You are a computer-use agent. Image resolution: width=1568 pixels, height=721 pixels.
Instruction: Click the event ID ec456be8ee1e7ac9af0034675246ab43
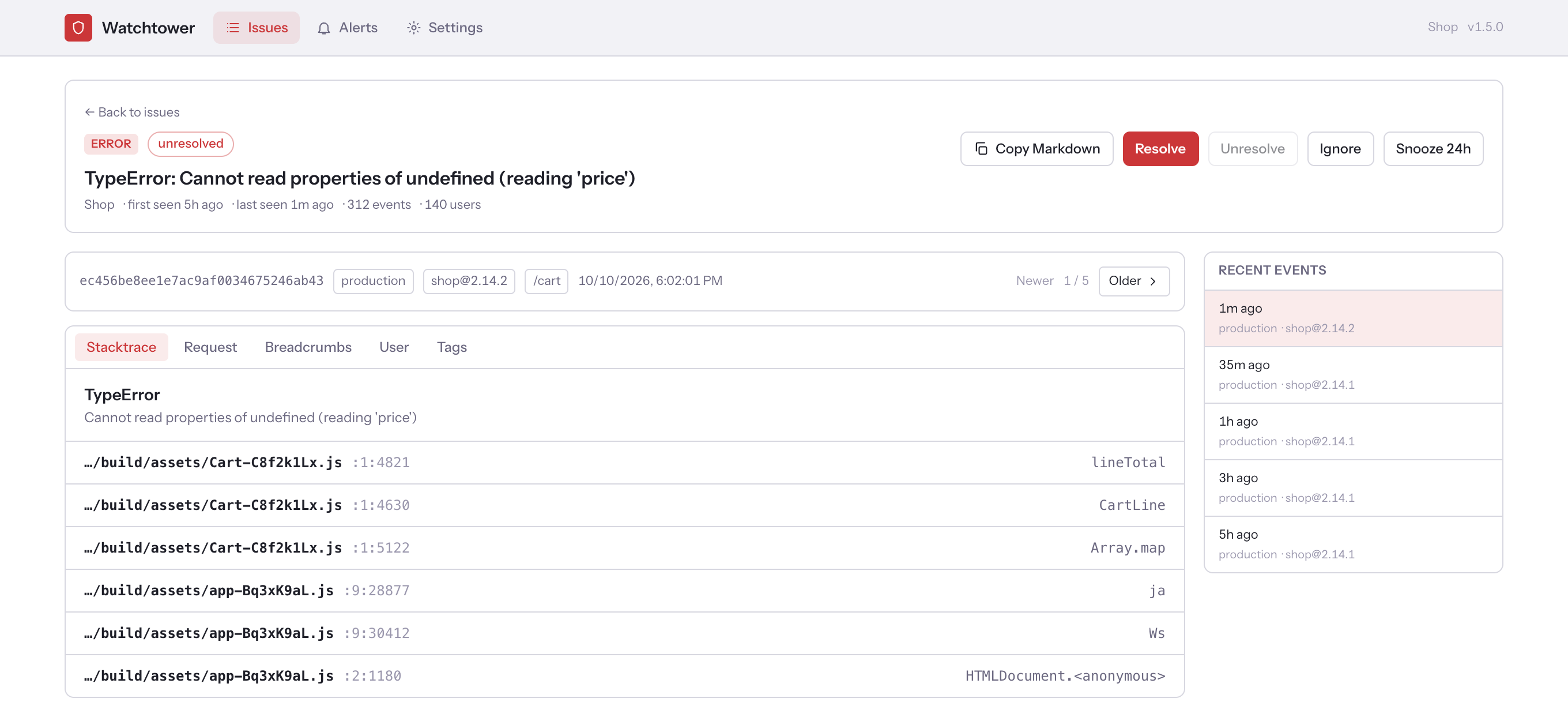pos(202,281)
